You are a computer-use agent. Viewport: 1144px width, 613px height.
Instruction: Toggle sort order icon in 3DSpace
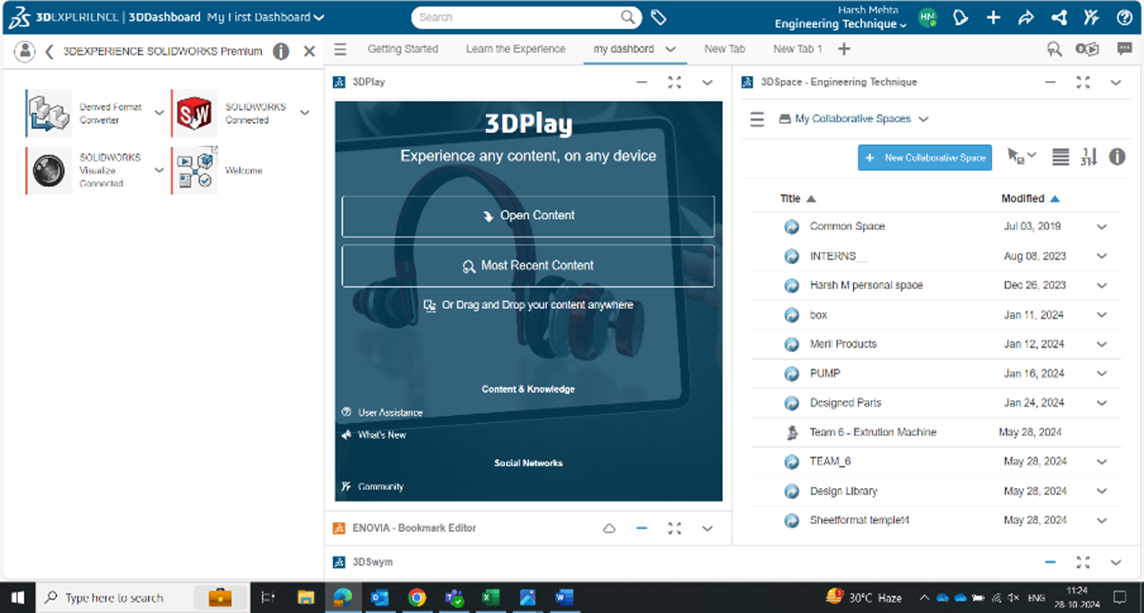point(1089,157)
